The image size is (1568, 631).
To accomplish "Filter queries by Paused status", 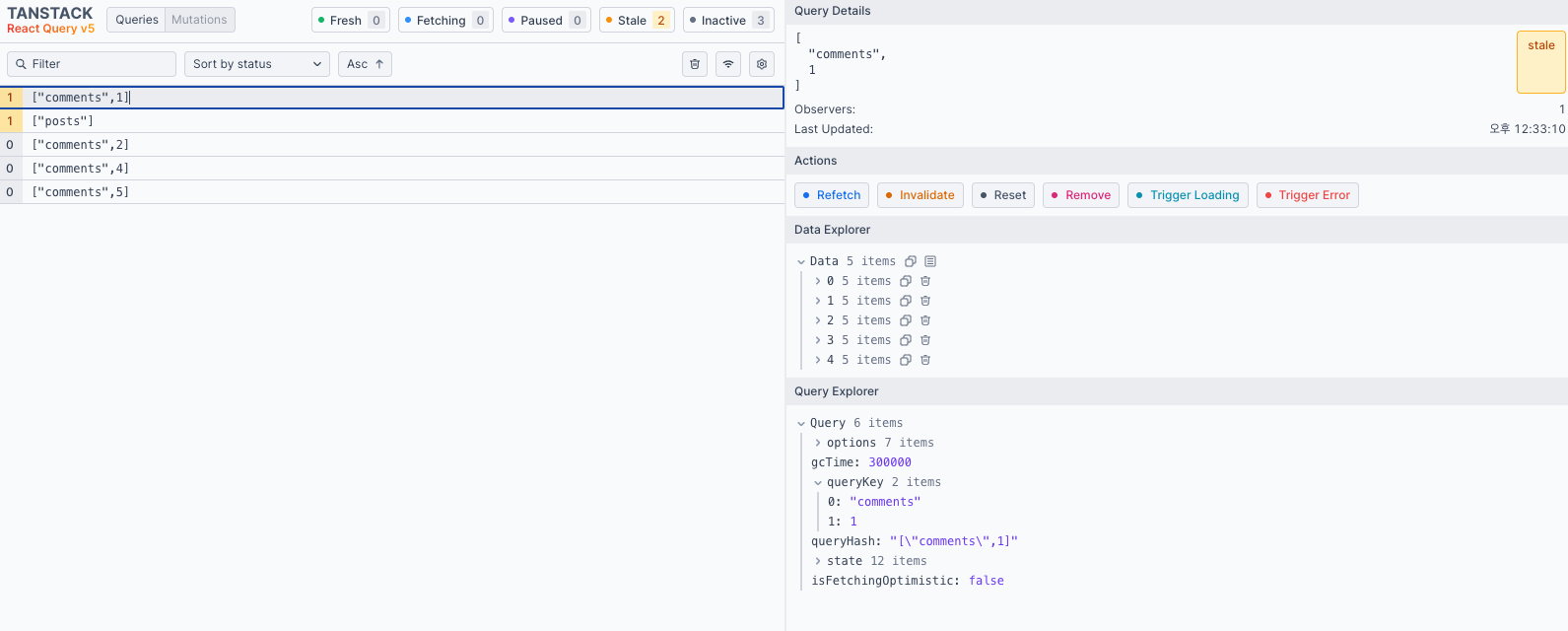I will (546, 20).
